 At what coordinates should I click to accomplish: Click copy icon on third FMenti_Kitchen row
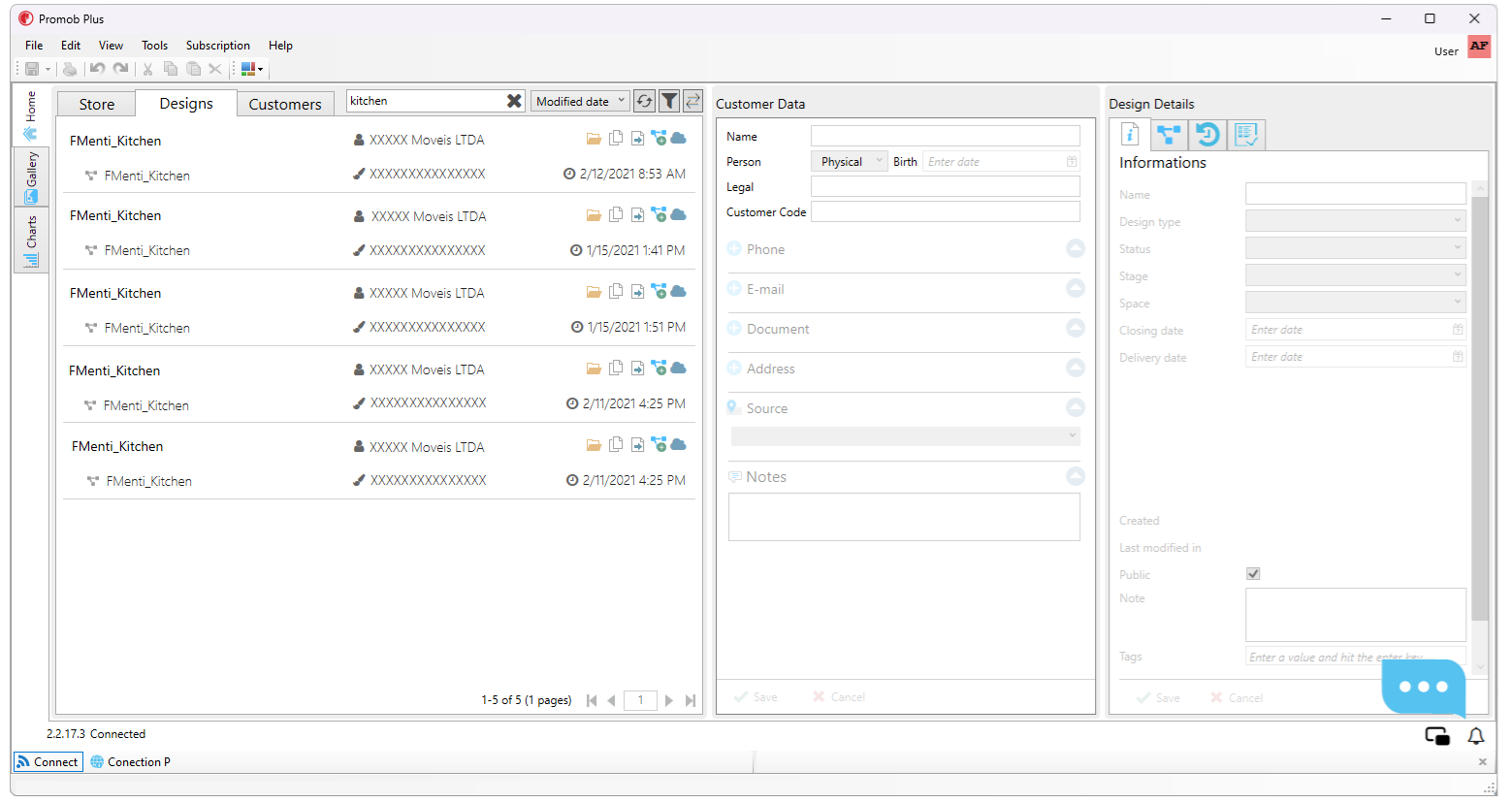click(x=616, y=291)
